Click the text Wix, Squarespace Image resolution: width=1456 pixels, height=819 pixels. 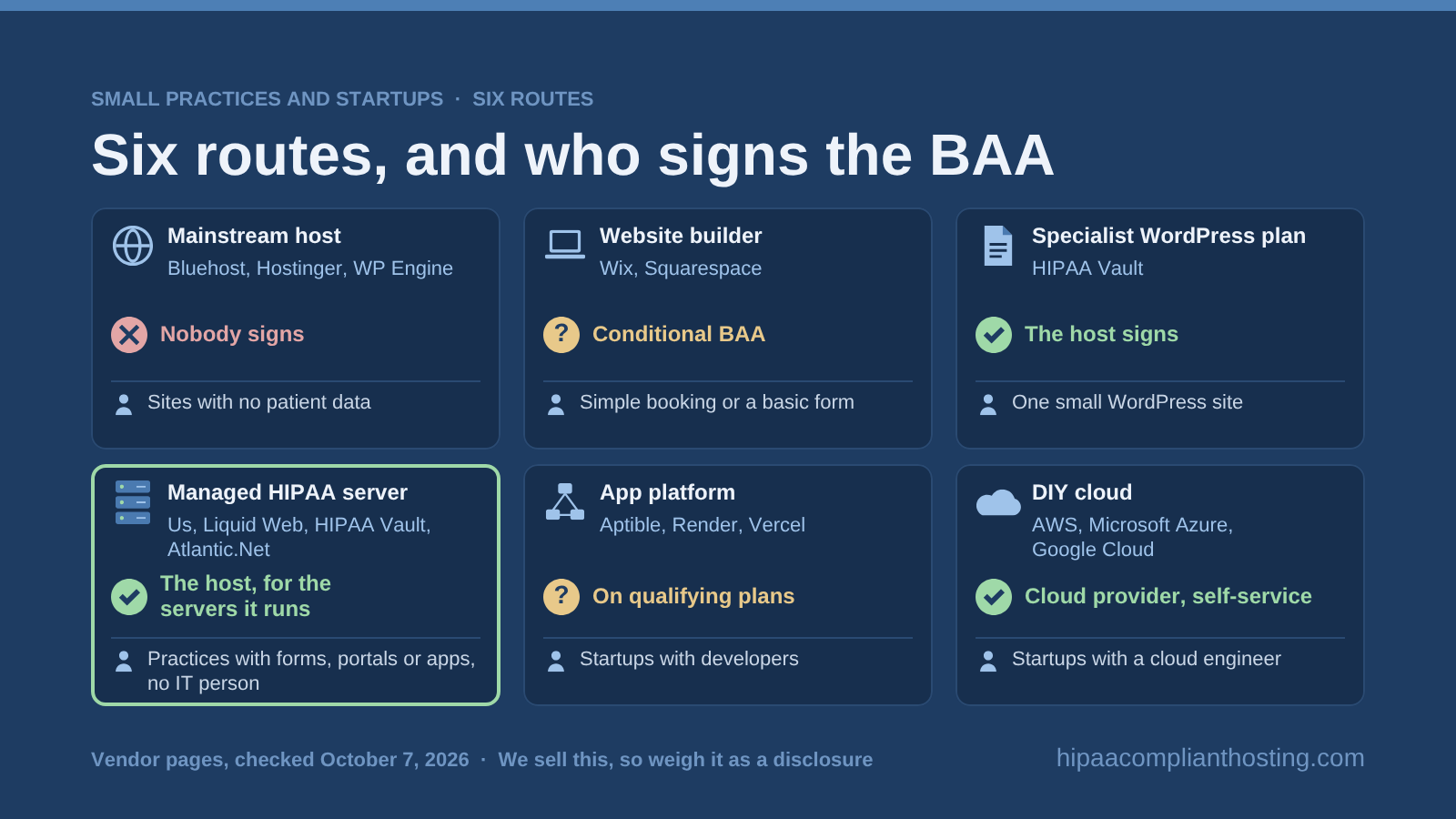(x=681, y=268)
